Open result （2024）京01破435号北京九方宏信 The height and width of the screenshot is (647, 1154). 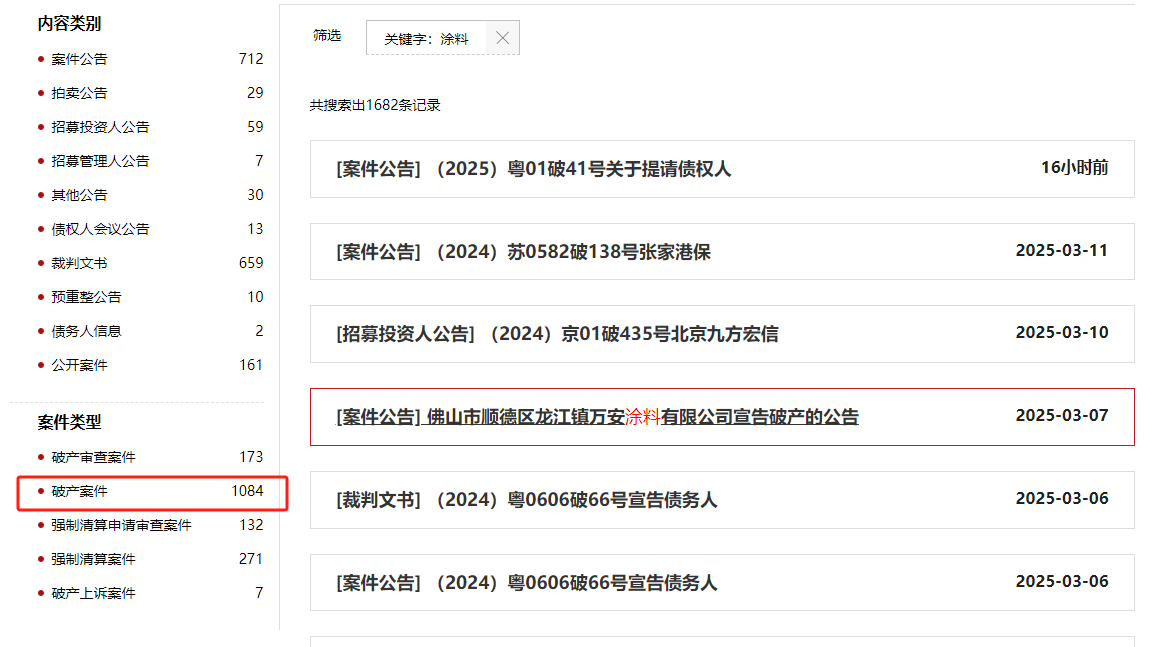(x=557, y=334)
